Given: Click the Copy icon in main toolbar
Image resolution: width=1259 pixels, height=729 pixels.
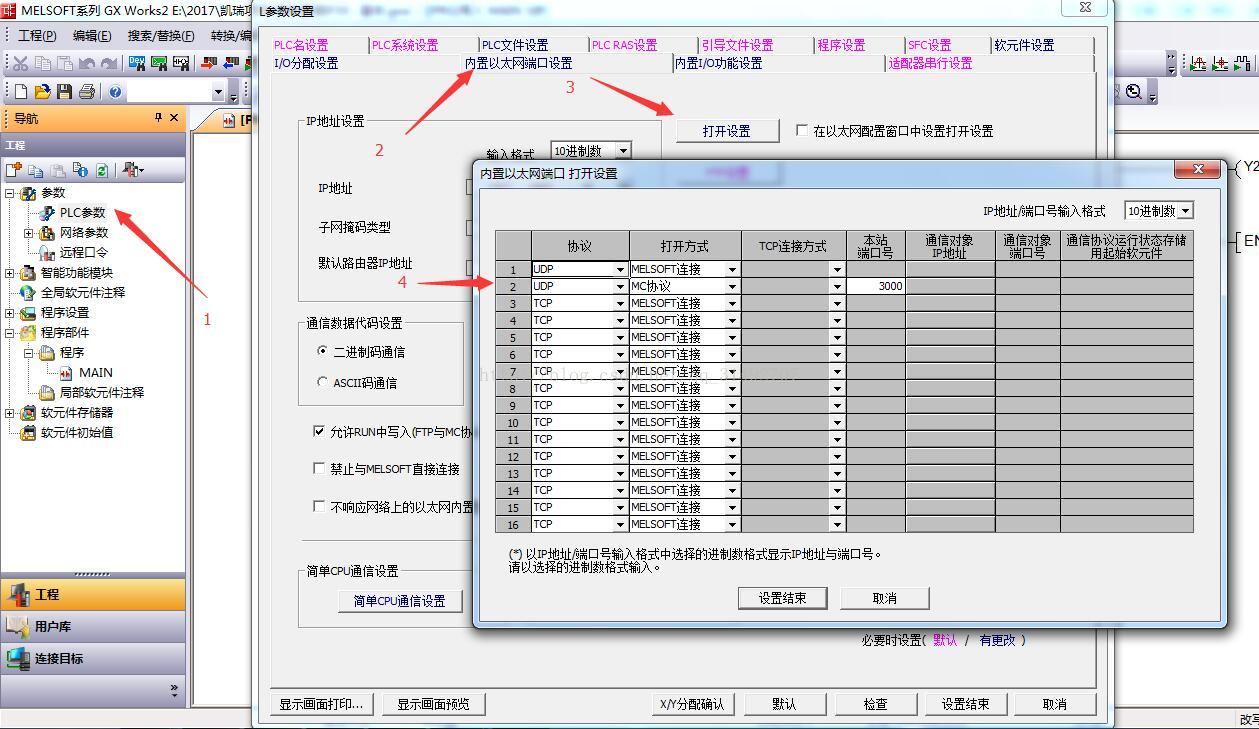Looking at the screenshot, I should tap(42, 63).
